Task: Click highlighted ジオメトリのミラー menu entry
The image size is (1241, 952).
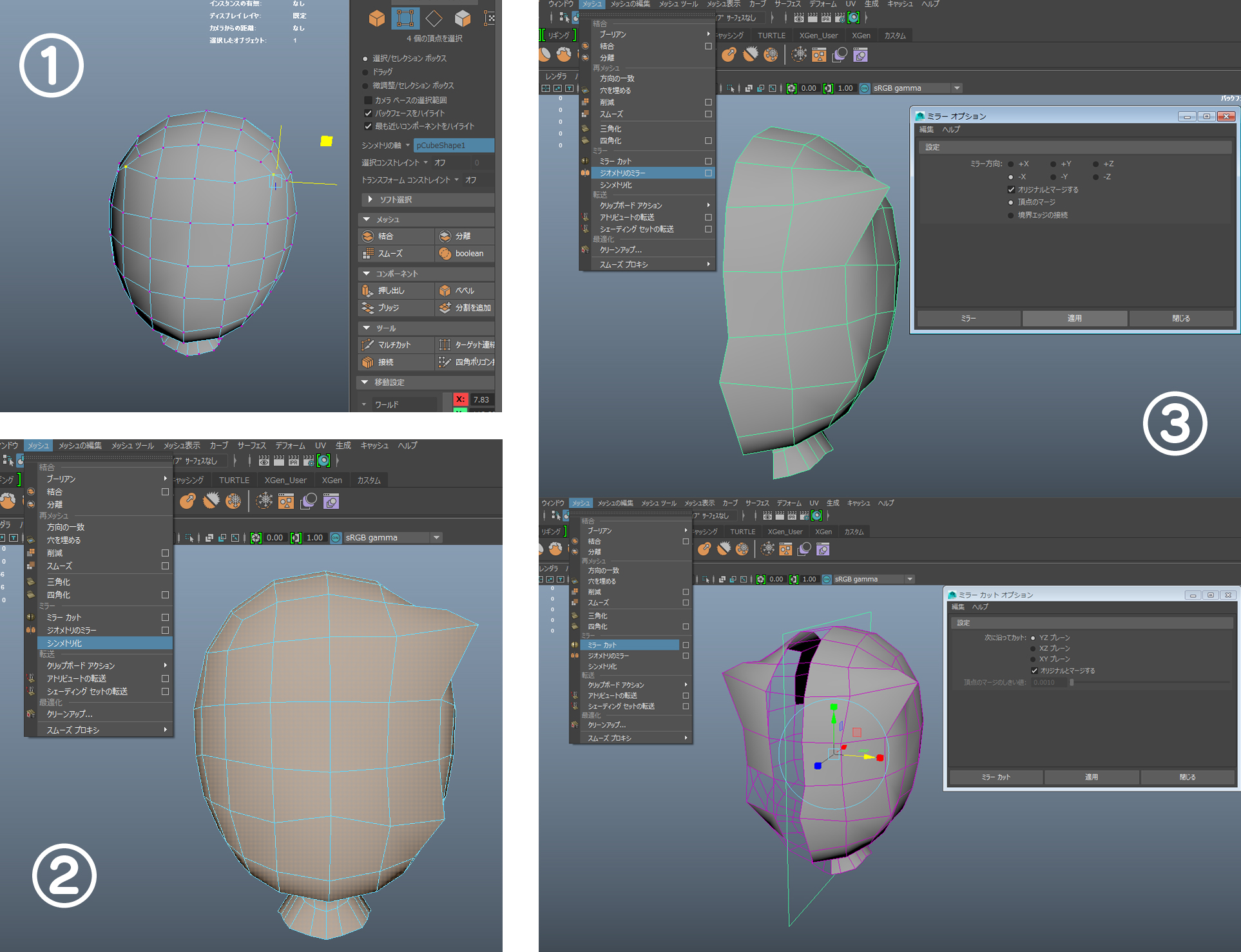Action: coord(652,173)
